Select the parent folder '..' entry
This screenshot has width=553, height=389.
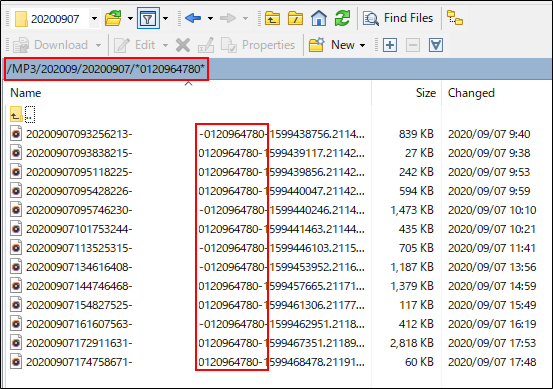(x=23, y=115)
